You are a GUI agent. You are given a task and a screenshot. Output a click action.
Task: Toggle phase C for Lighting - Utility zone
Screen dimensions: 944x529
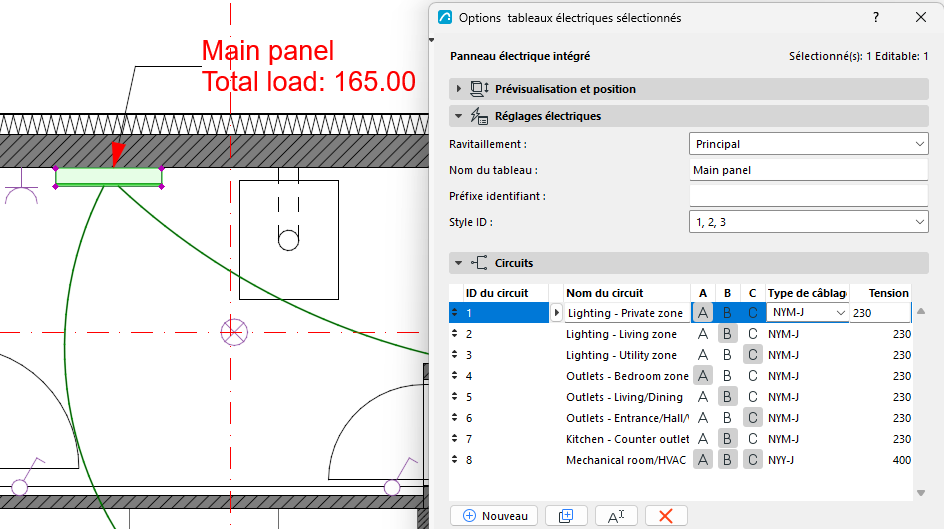click(753, 355)
